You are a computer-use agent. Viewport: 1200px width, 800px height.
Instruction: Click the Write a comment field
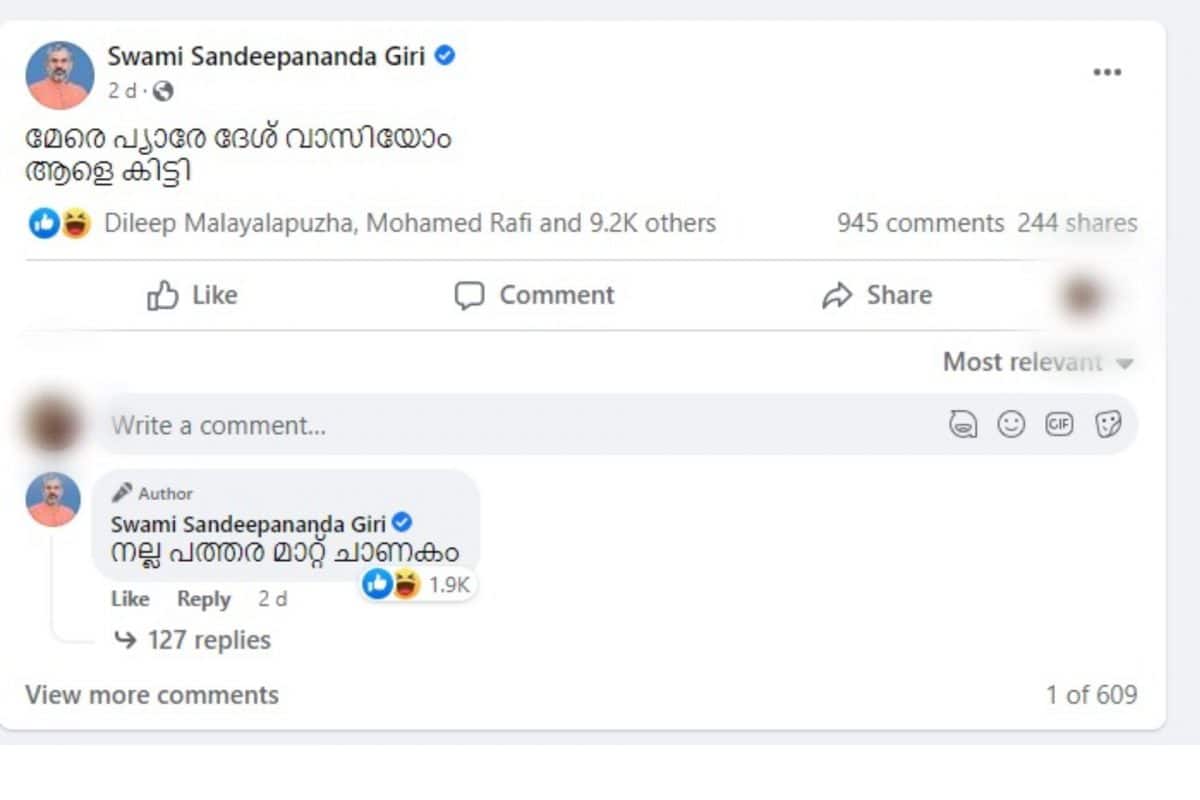pyautogui.click(x=500, y=425)
